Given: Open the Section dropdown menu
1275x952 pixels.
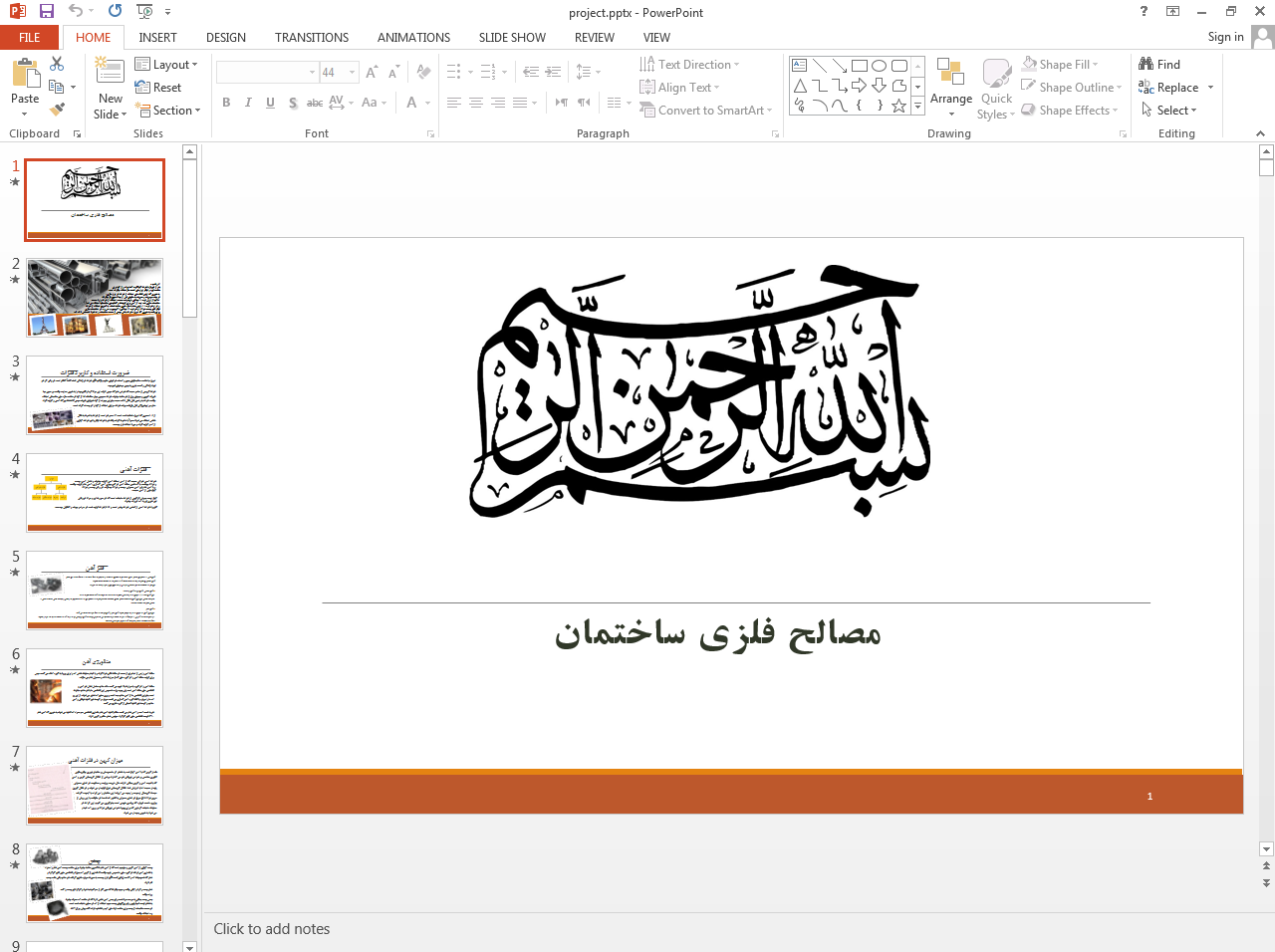Looking at the screenshot, I should pos(167,111).
